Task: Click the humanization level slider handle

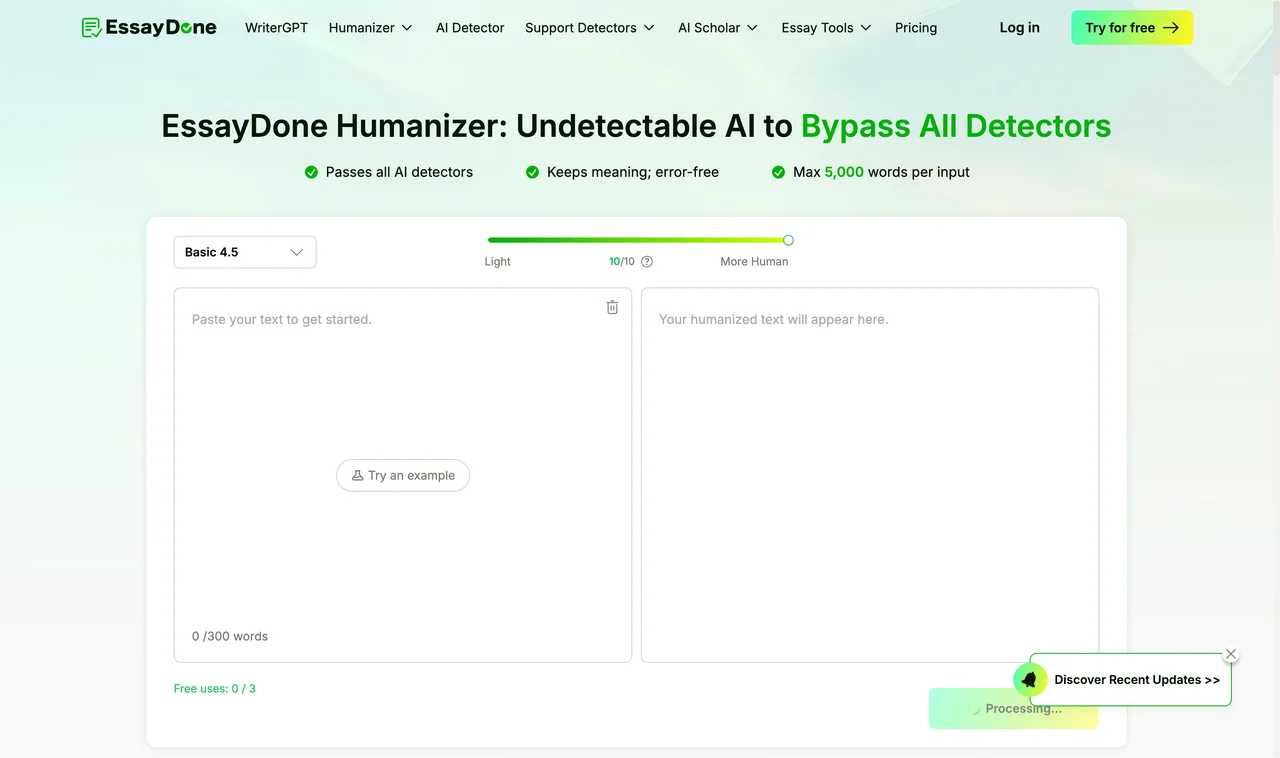Action: tap(788, 240)
